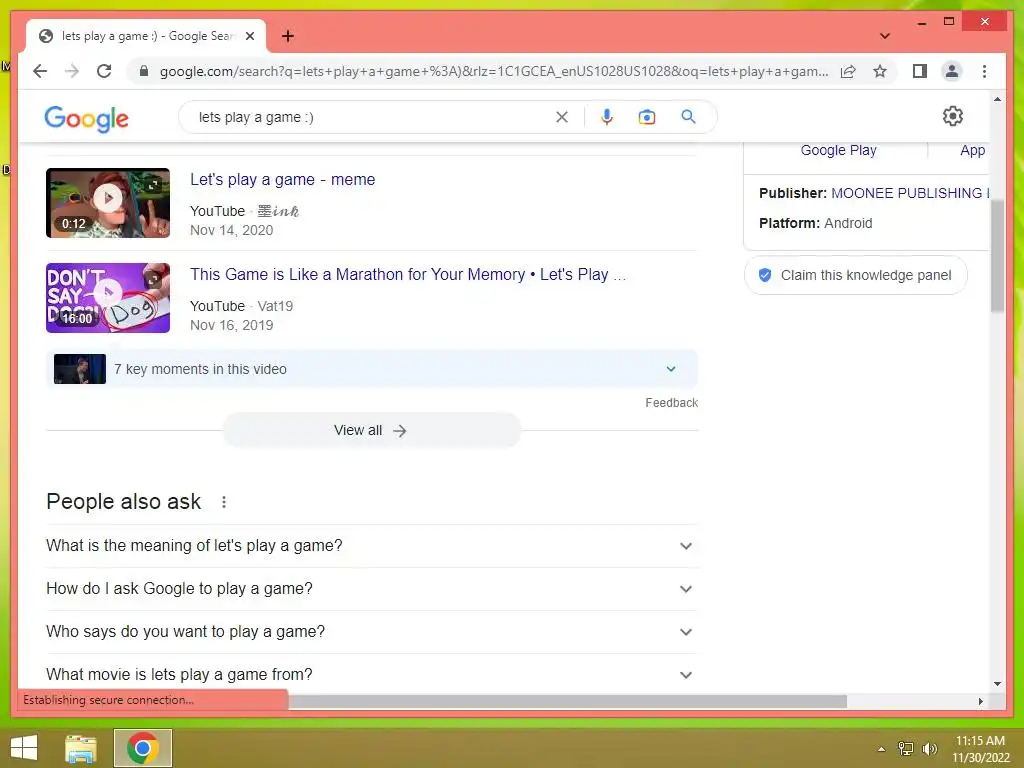Open the Google Play link in panel
This screenshot has width=1024, height=768.
(838, 150)
